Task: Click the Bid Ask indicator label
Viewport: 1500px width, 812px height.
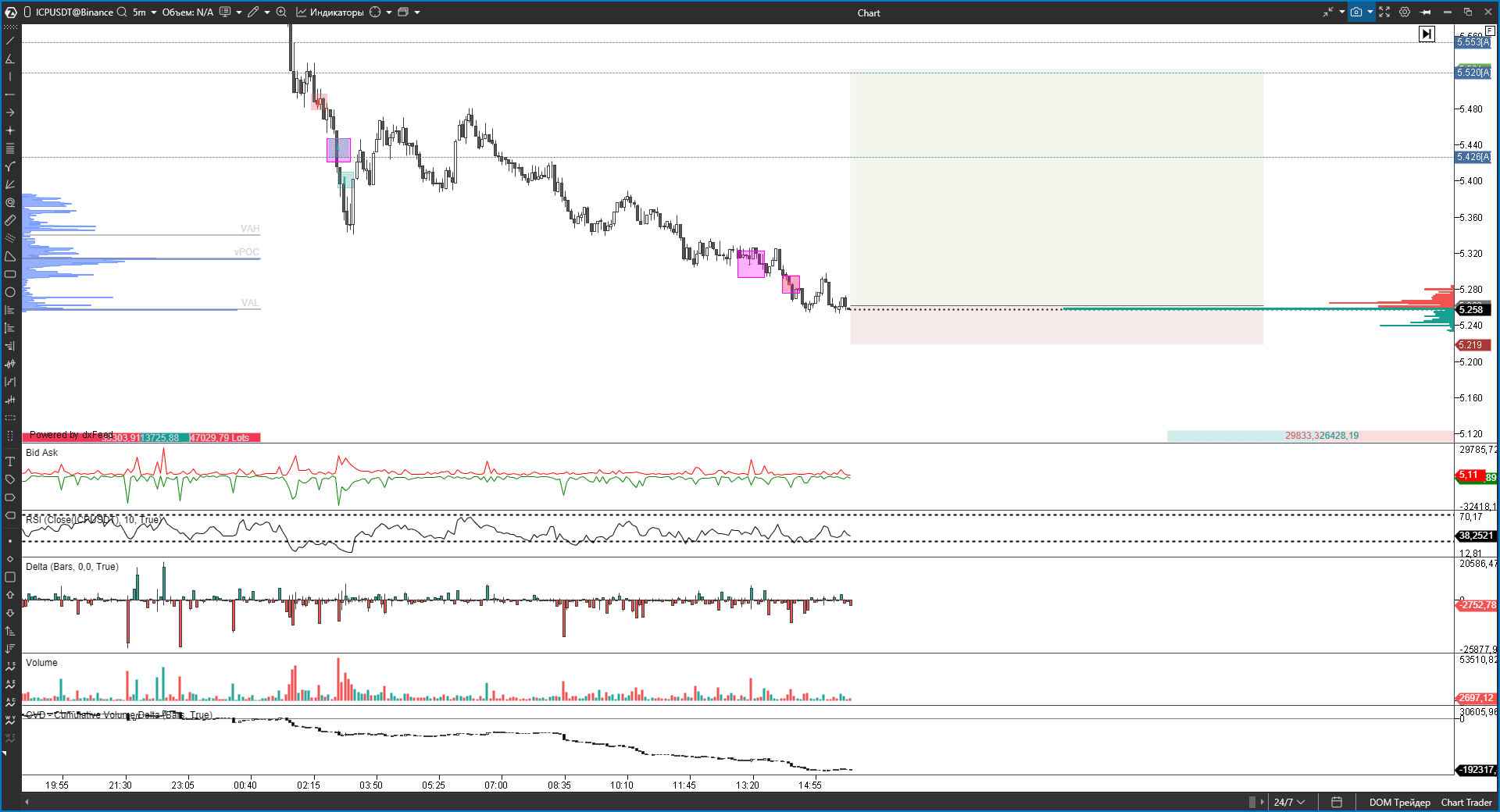Action: pyautogui.click(x=41, y=453)
